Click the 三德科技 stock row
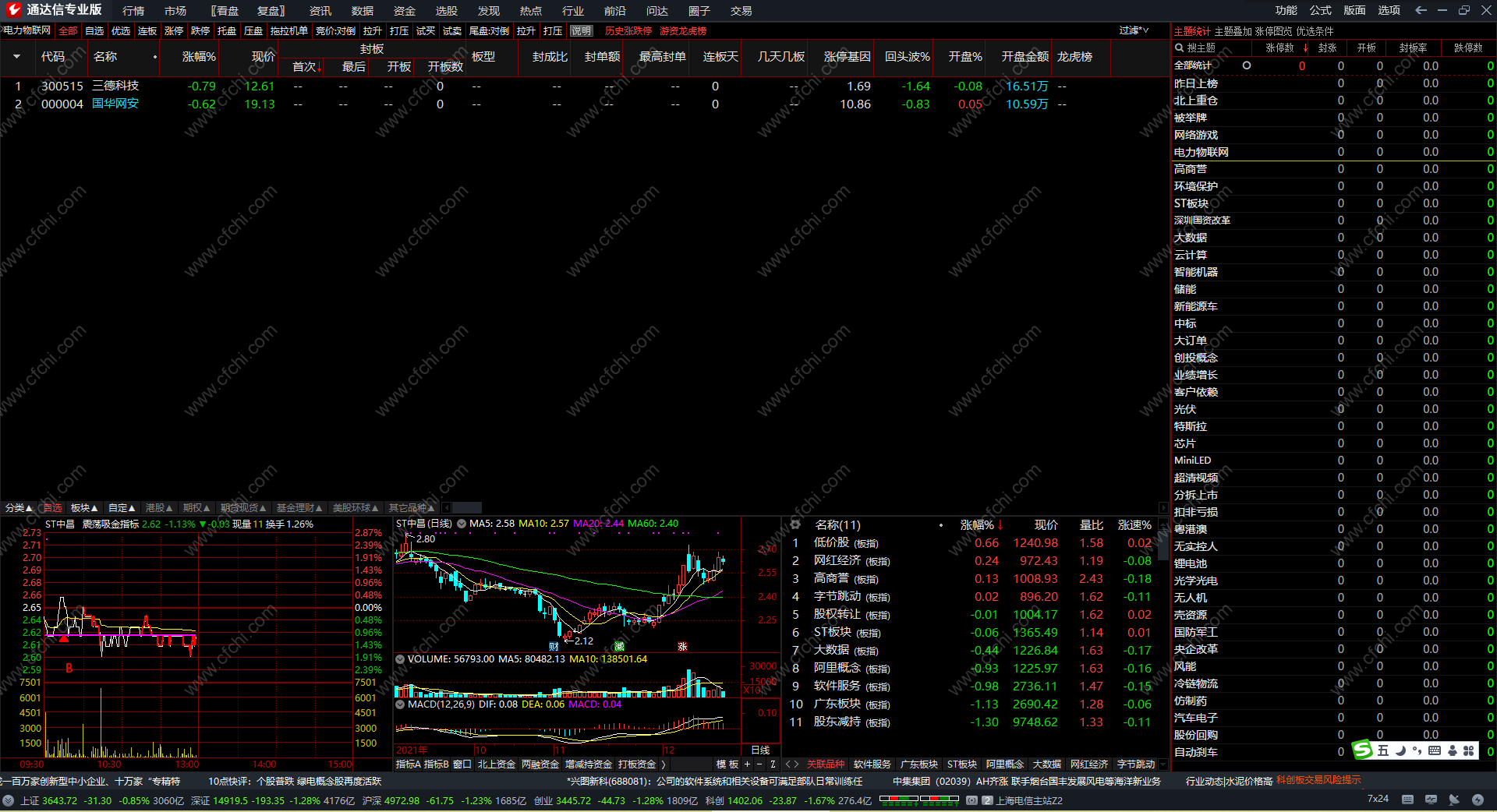This screenshot has width=1497, height=812. [x=583, y=86]
